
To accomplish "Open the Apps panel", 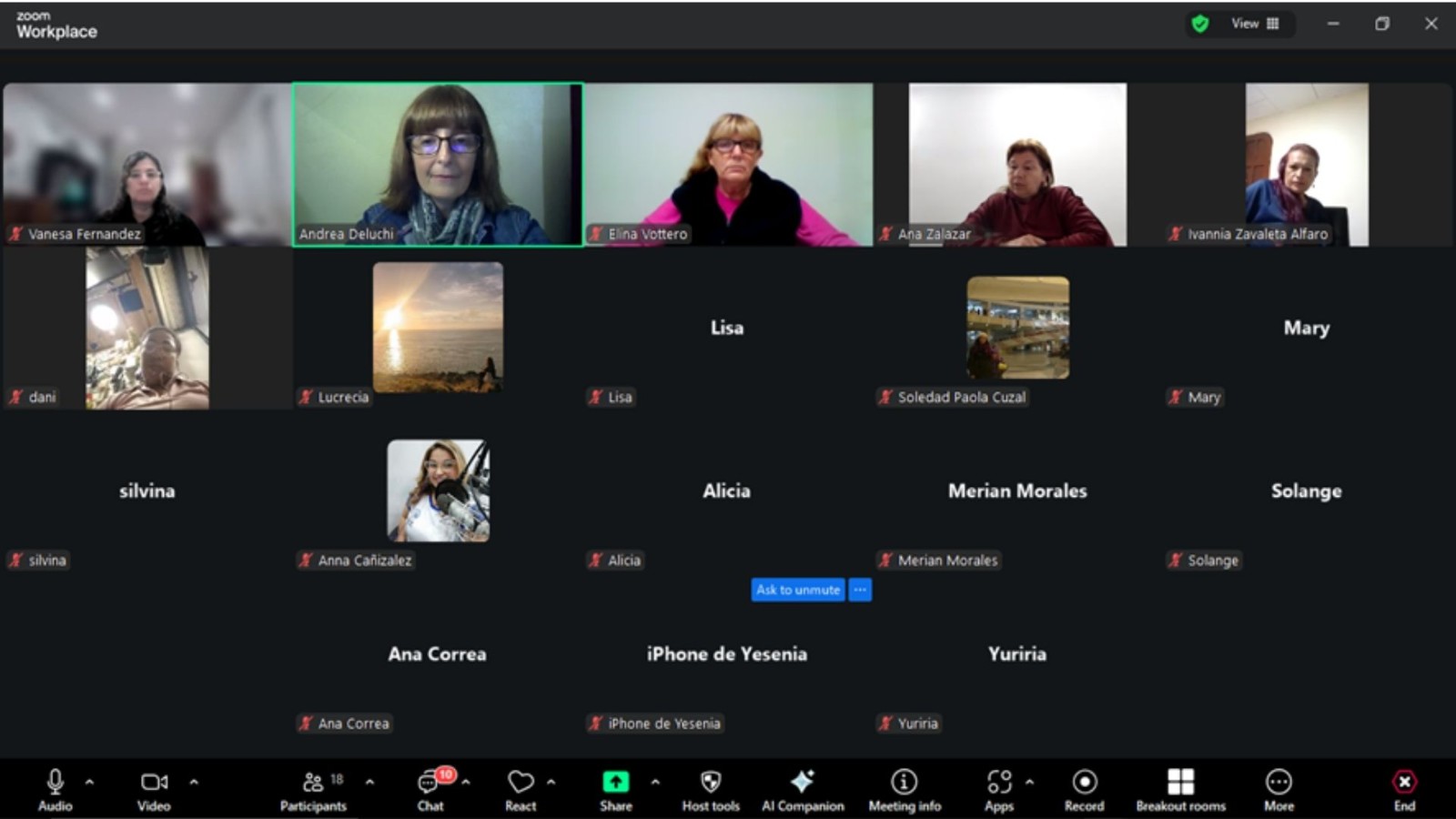I will coord(999,790).
